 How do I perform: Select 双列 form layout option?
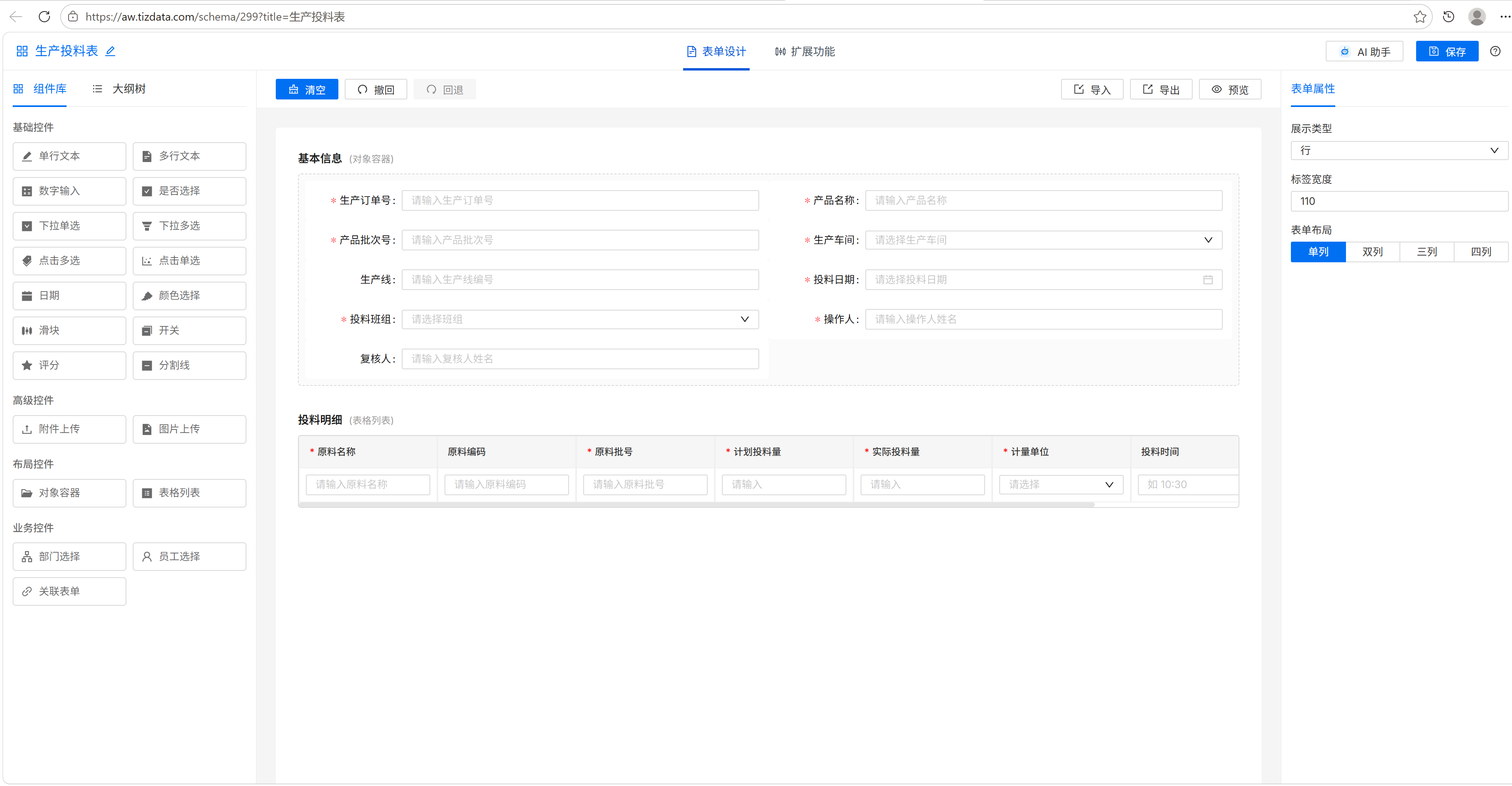(x=1372, y=252)
